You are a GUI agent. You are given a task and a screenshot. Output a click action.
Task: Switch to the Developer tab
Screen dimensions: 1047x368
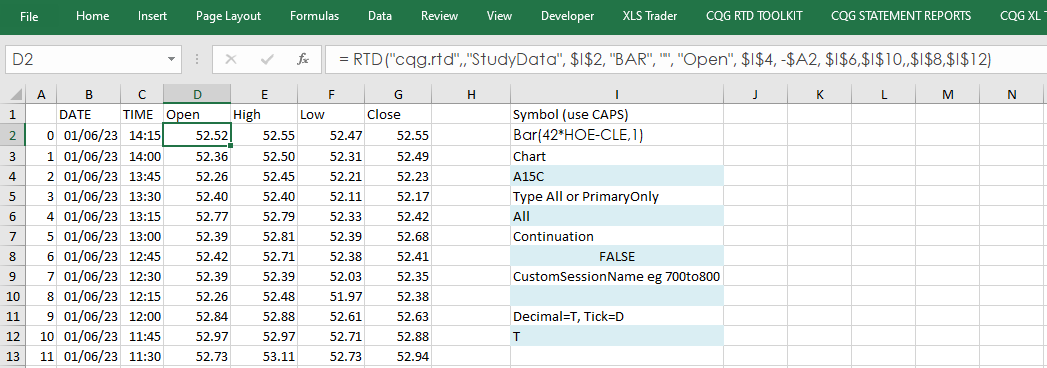pos(567,16)
